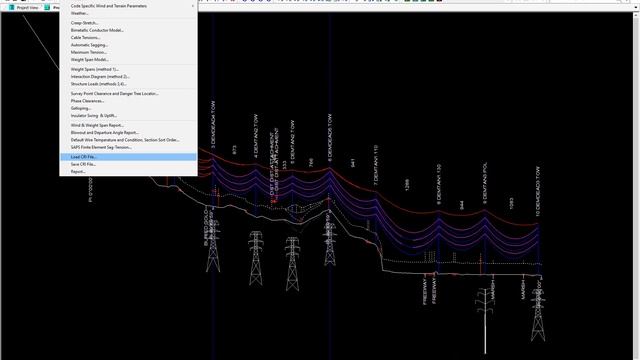This screenshot has height=360, width=640.
Task: Select Wind & Weight Span Report...
Action: (x=129, y=125)
